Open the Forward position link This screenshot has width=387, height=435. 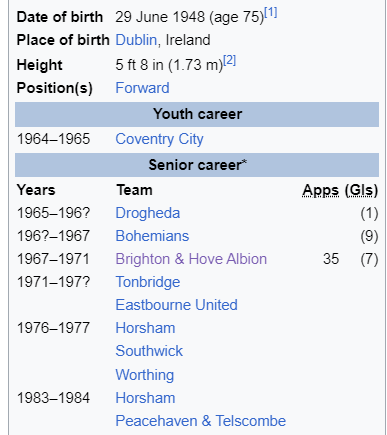(142, 88)
